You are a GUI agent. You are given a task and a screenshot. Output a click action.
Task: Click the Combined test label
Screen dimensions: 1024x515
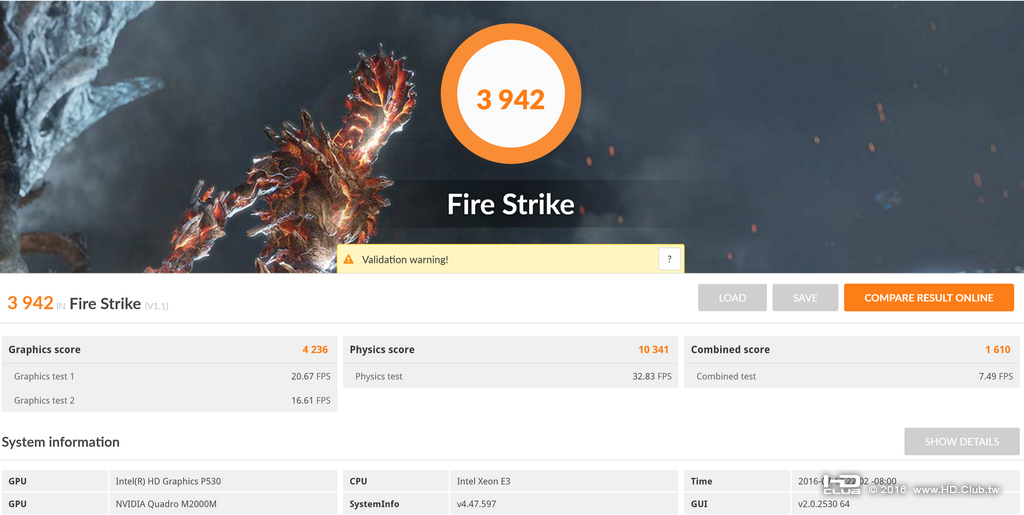click(726, 377)
